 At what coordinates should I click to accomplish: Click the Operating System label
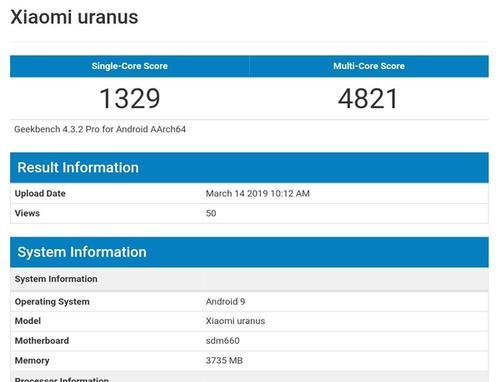tap(52, 302)
